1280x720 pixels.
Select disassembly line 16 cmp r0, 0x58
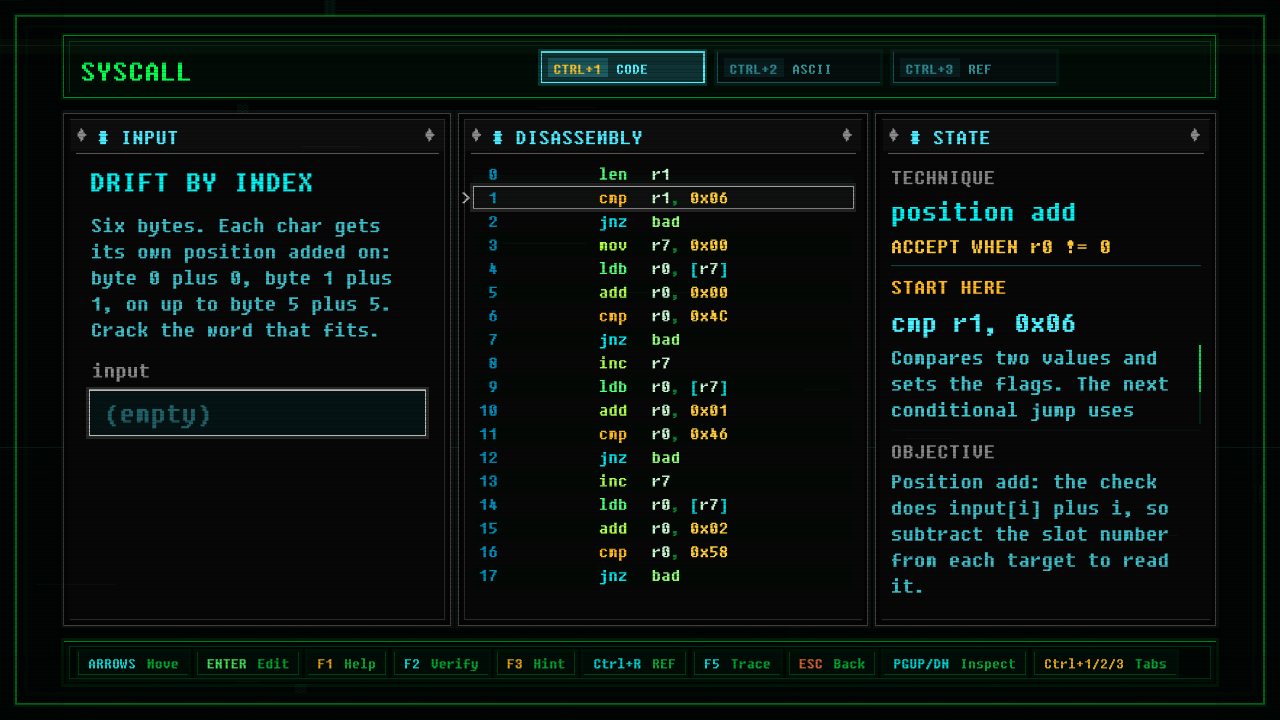coord(664,552)
